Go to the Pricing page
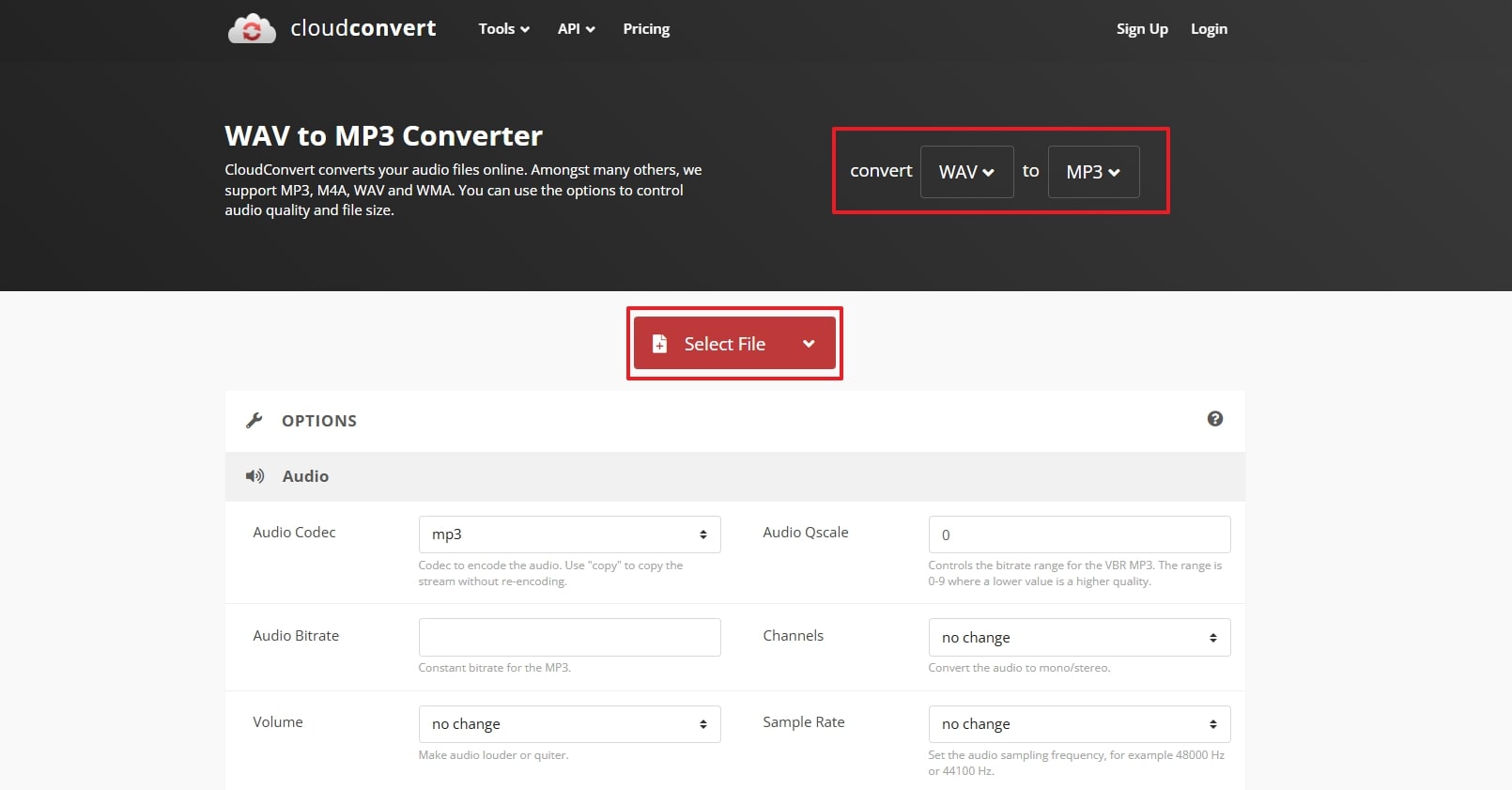Image resolution: width=1512 pixels, height=790 pixels. tap(646, 29)
